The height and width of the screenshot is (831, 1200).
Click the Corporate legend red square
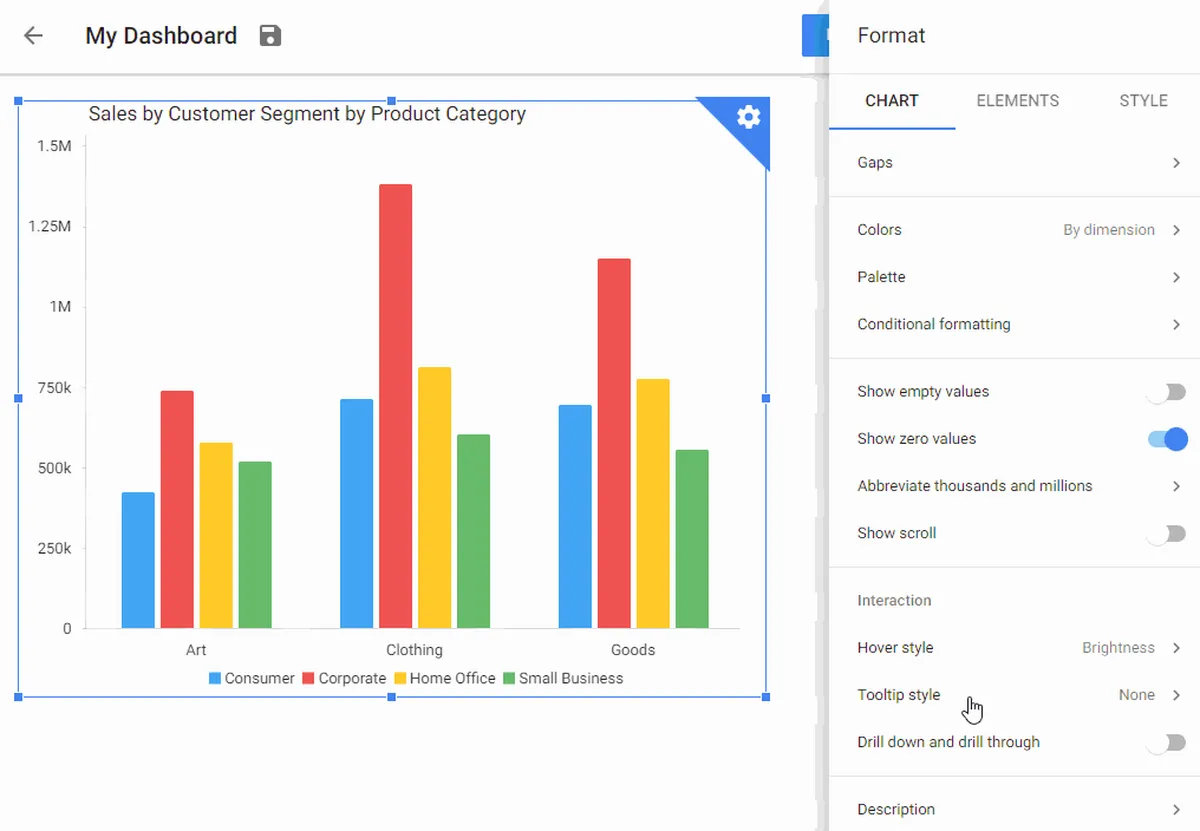(x=308, y=678)
